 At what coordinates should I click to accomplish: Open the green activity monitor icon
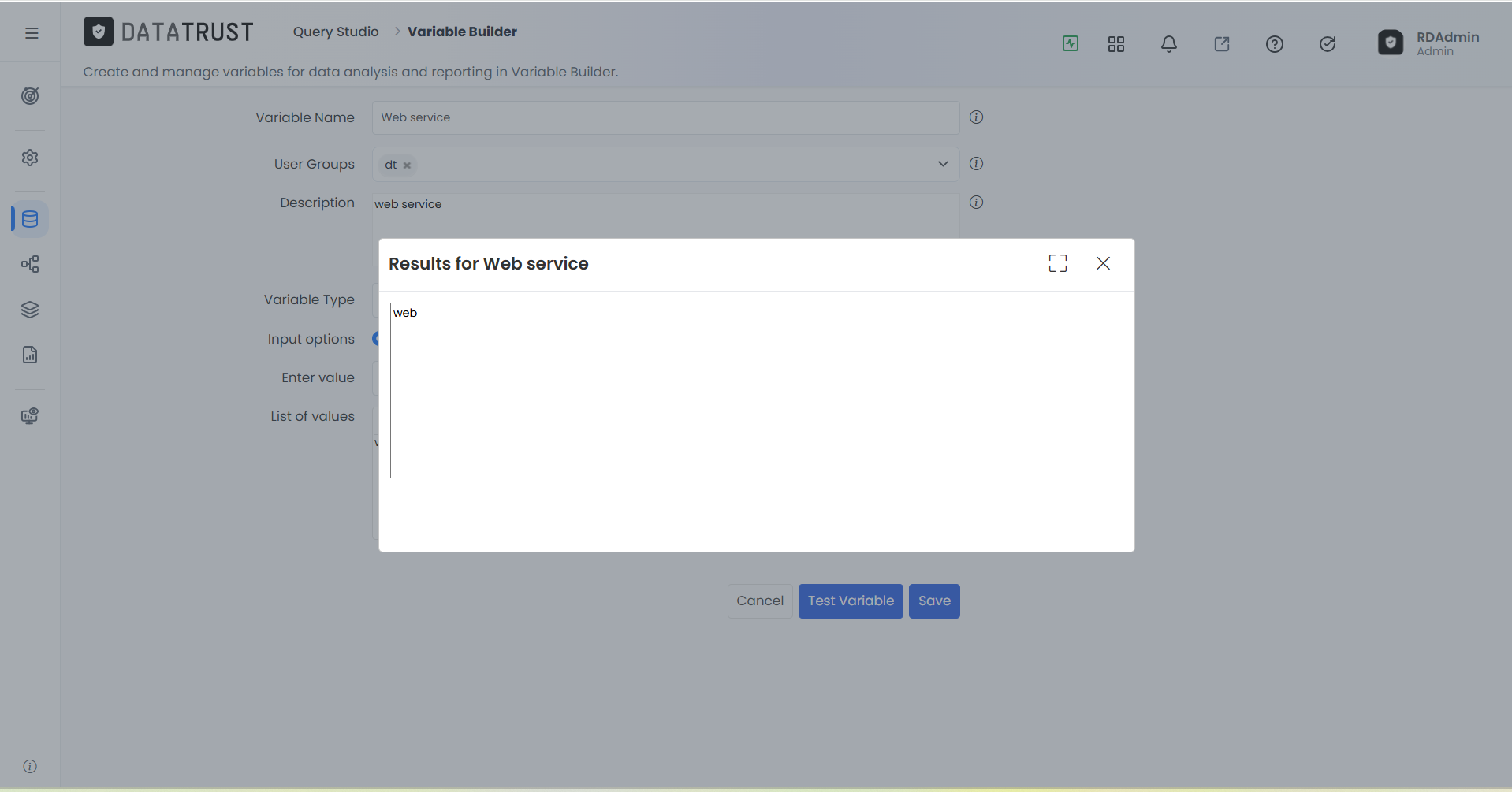[x=1071, y=43]
